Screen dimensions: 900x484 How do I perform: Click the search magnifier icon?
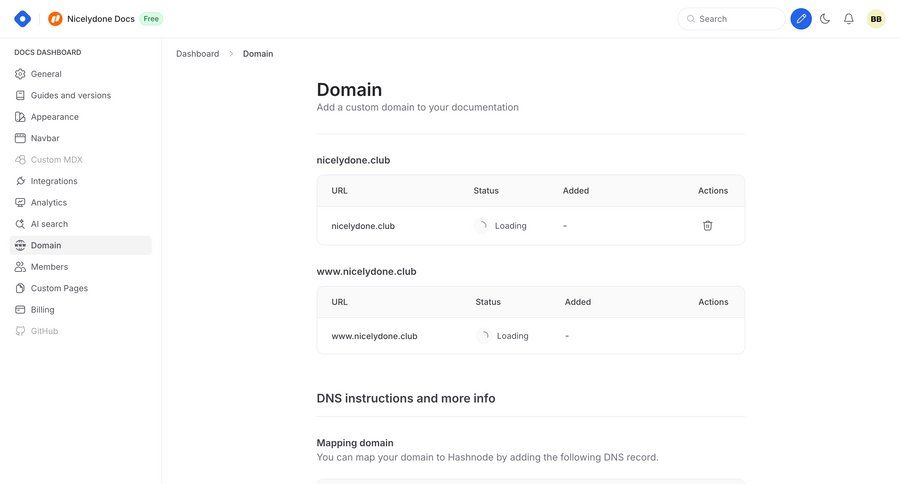pos(690,19)
